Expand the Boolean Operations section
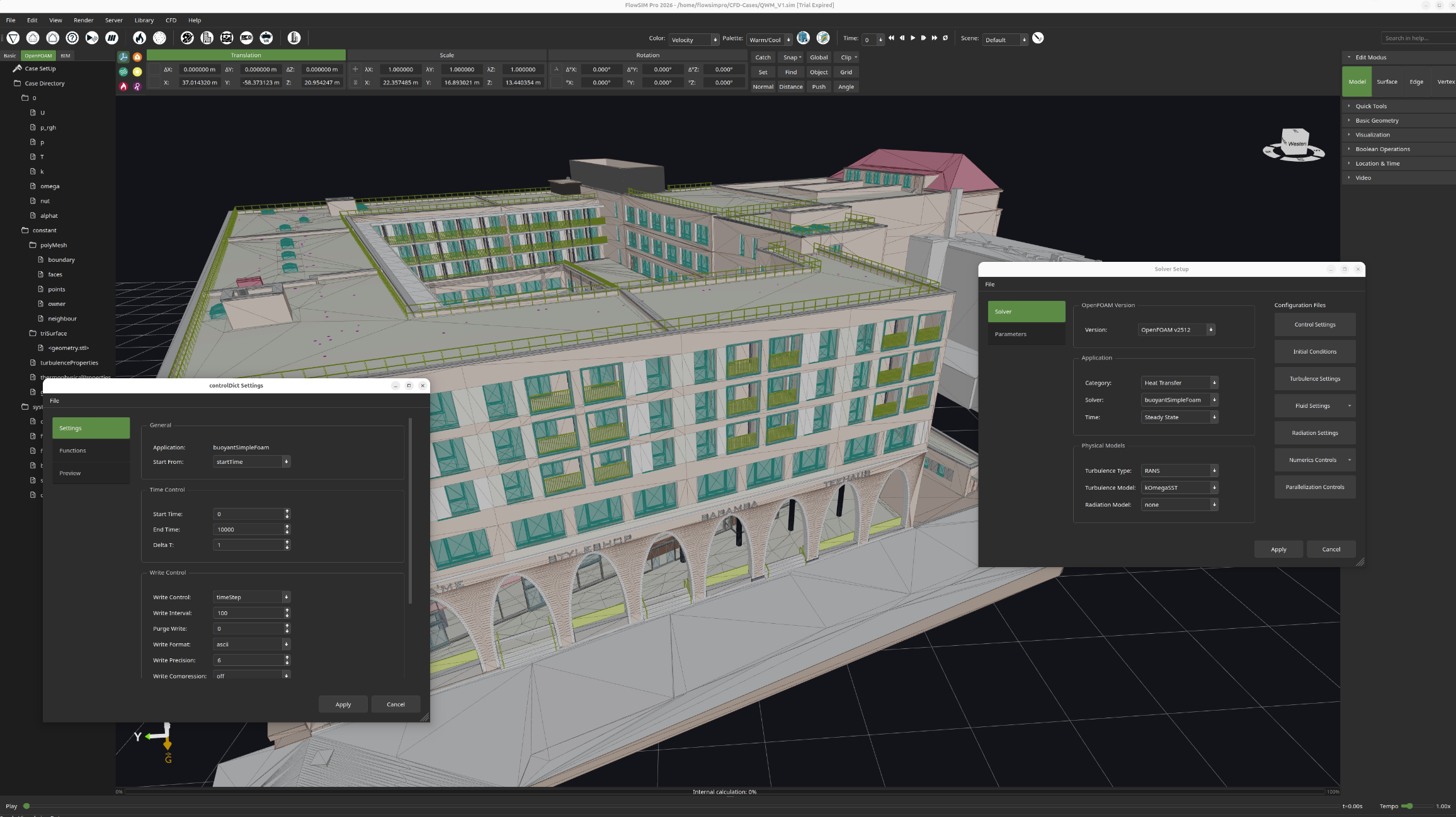Screen dimensions: 1456x817 tap(1383, 149)
